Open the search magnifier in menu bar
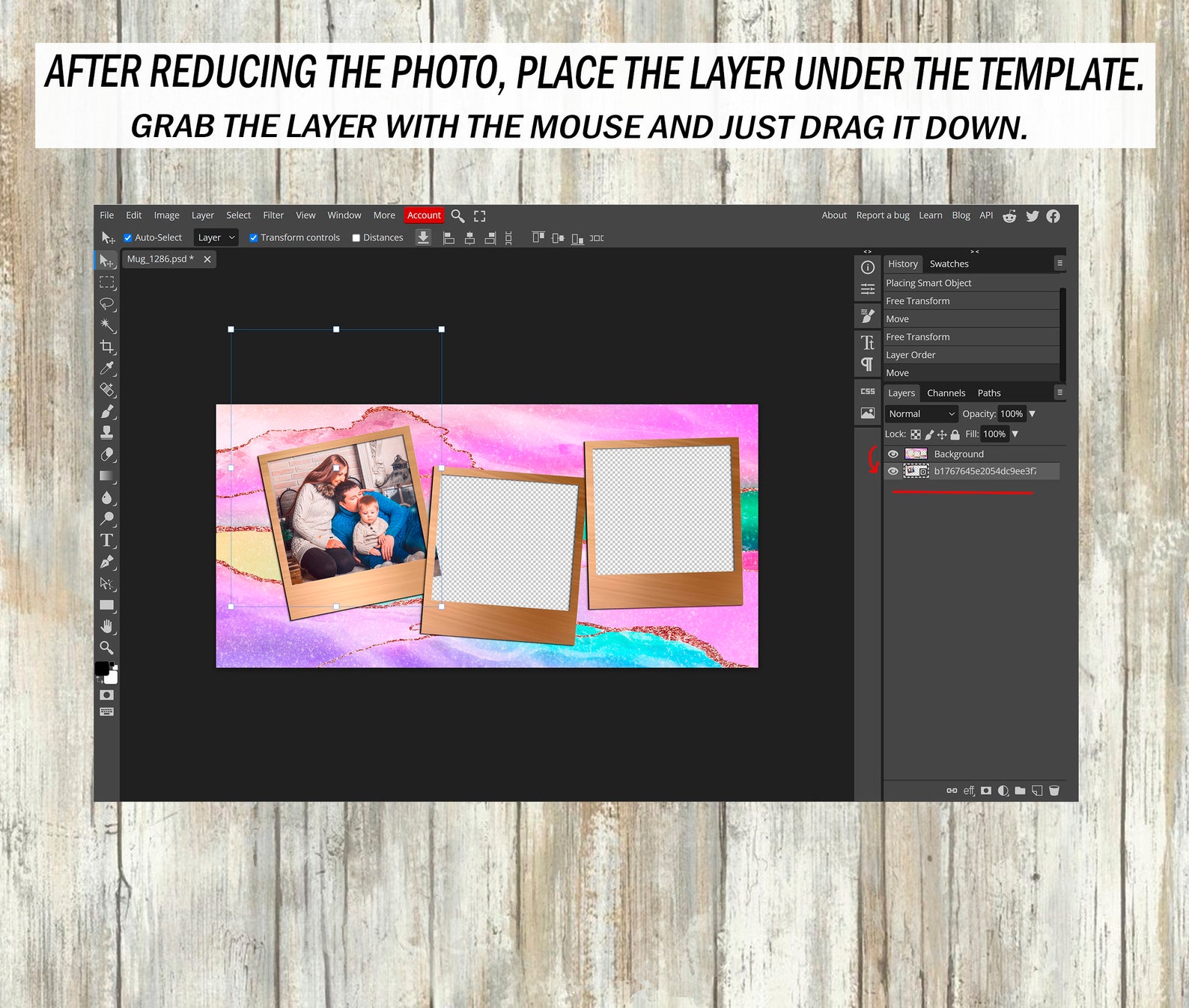 [x=457, y=216]
